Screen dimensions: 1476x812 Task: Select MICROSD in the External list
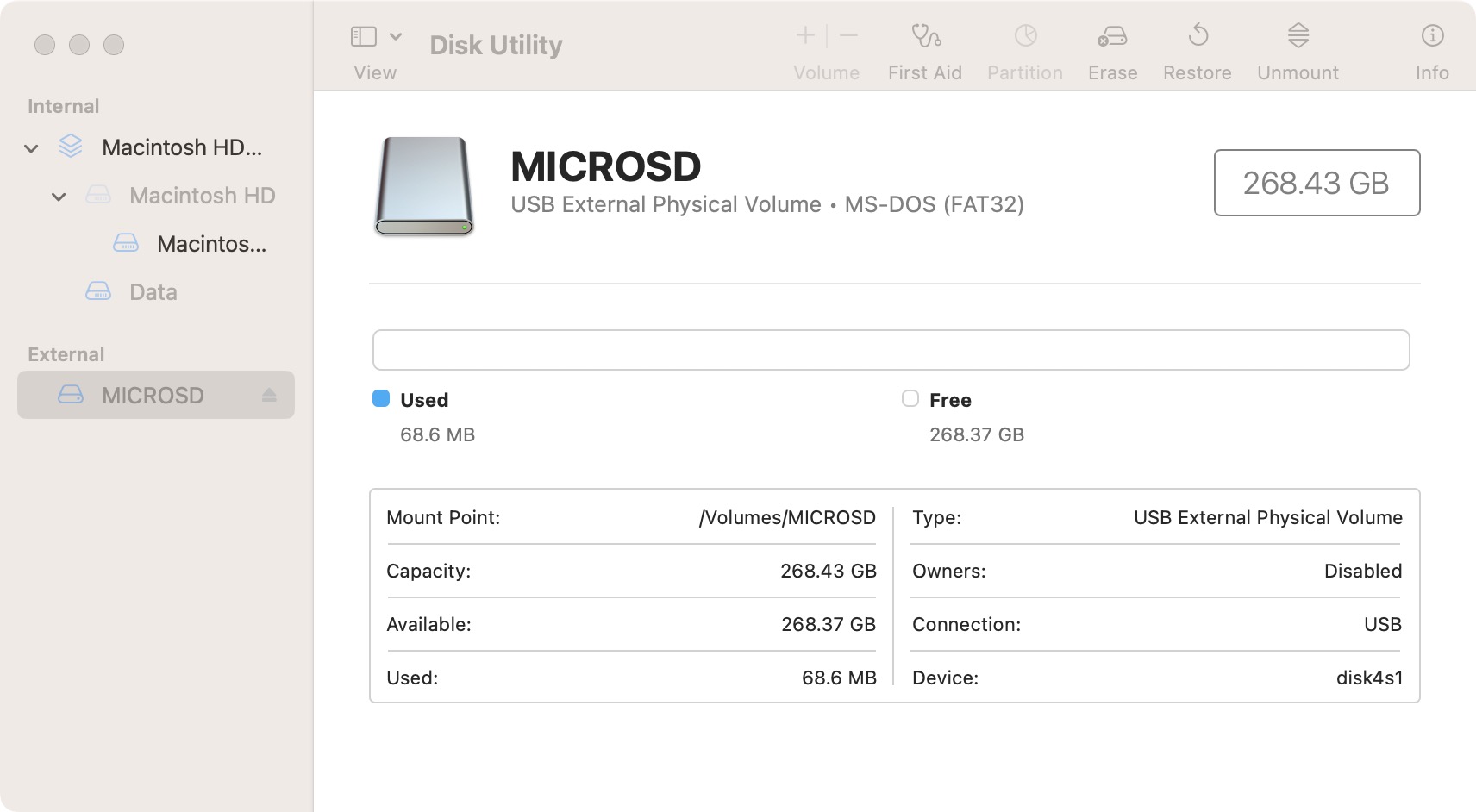point(156,395)
